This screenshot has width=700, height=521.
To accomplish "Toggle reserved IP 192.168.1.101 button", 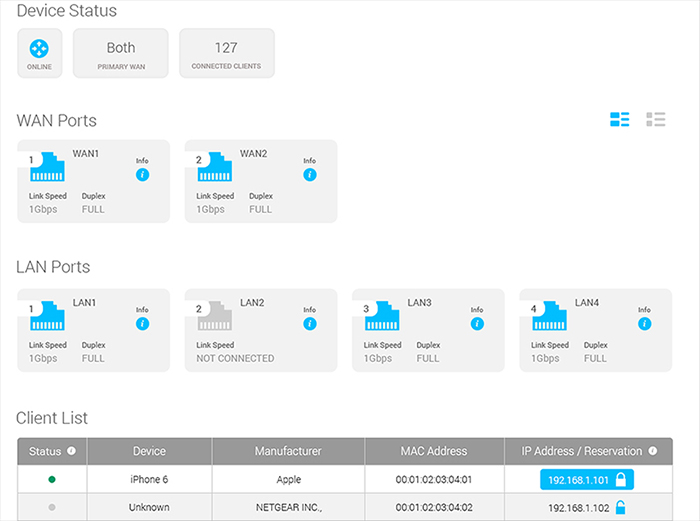I will 587,480.
